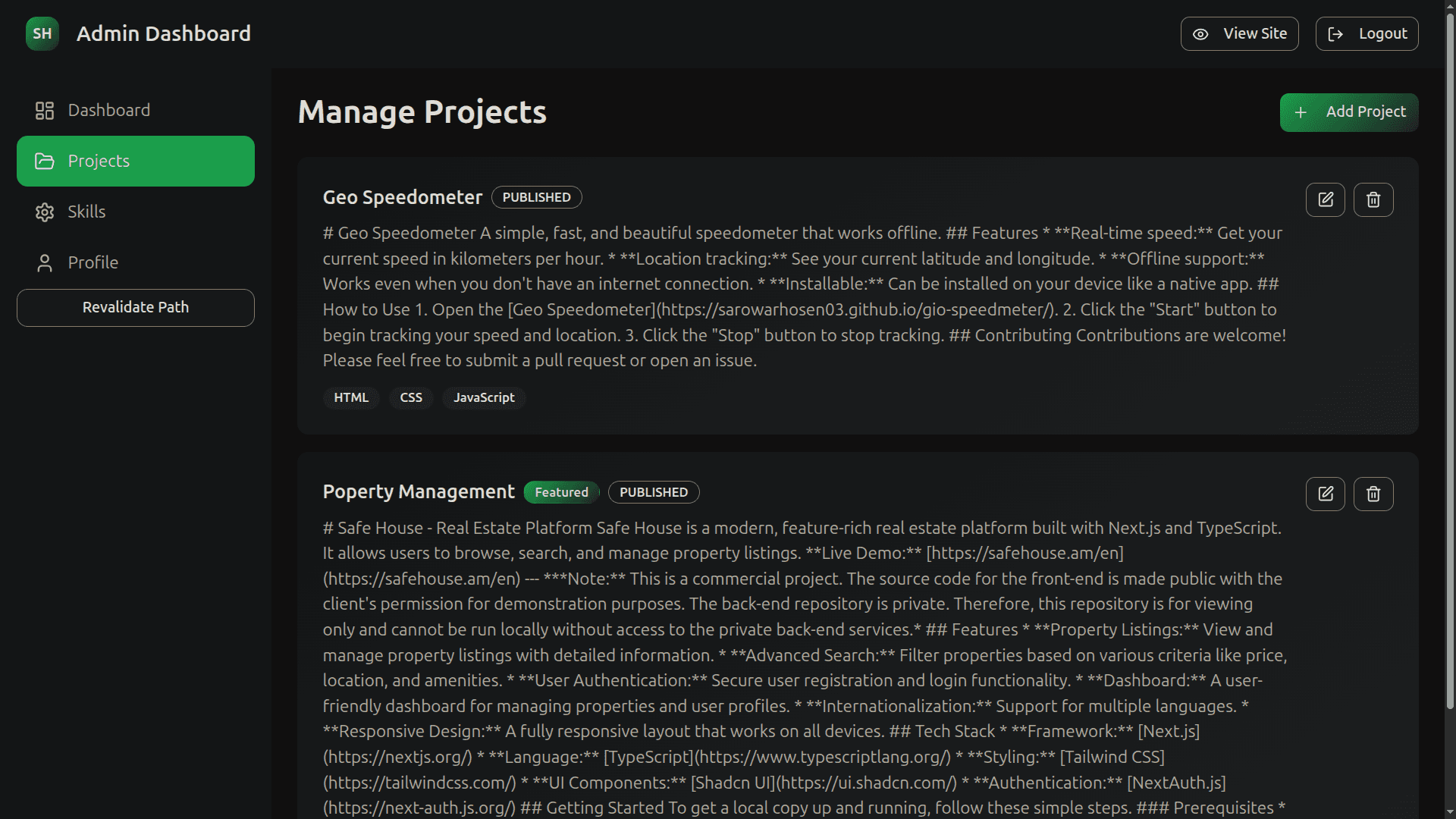Image resolution: width=1456 pixels, height=819 pixels.
Task: Edit the Poperty Management project
Action: pyautogui.click(x=1325, y=494)
